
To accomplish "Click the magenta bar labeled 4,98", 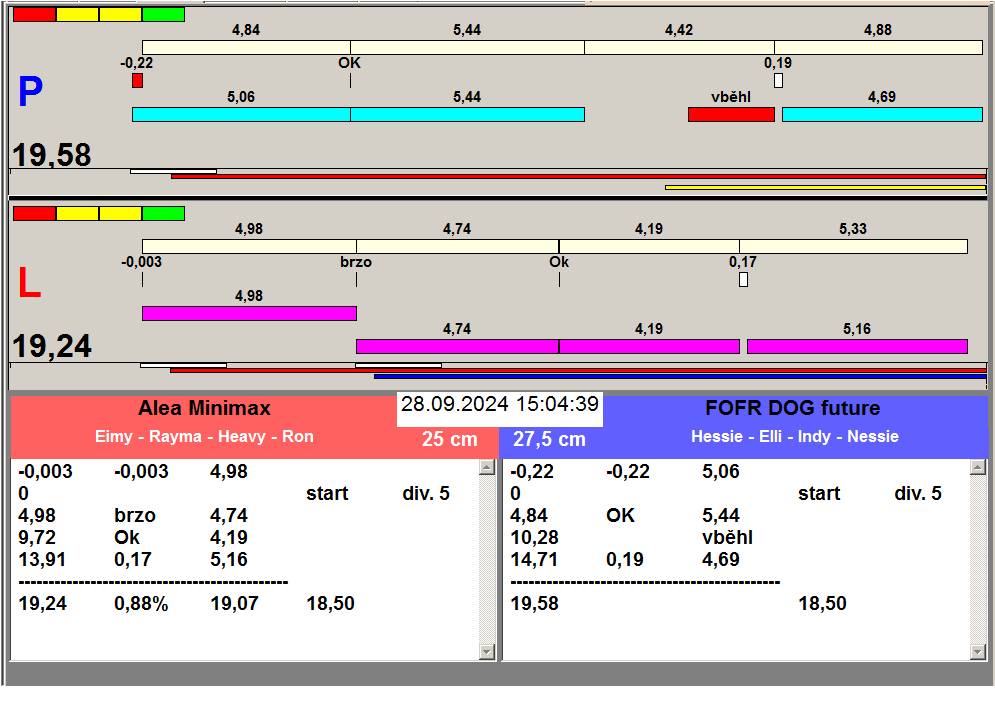I will pos(249,313).
